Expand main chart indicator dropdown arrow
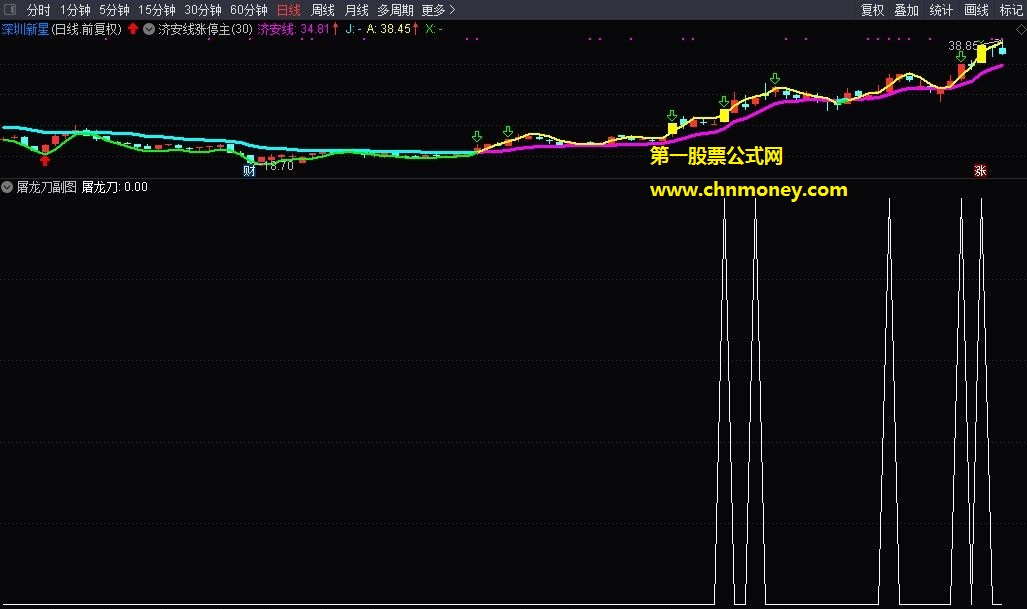 pyautogui.click(x=149, y=29)
